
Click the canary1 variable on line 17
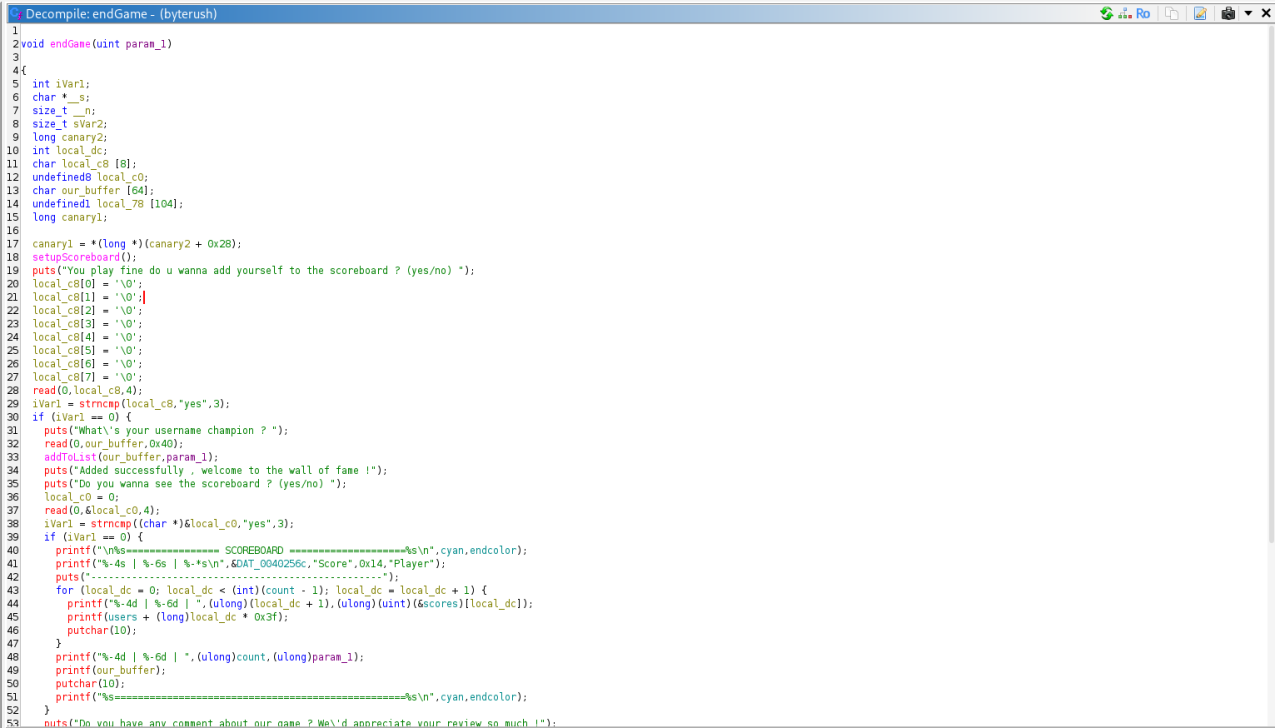pos(52,244)
